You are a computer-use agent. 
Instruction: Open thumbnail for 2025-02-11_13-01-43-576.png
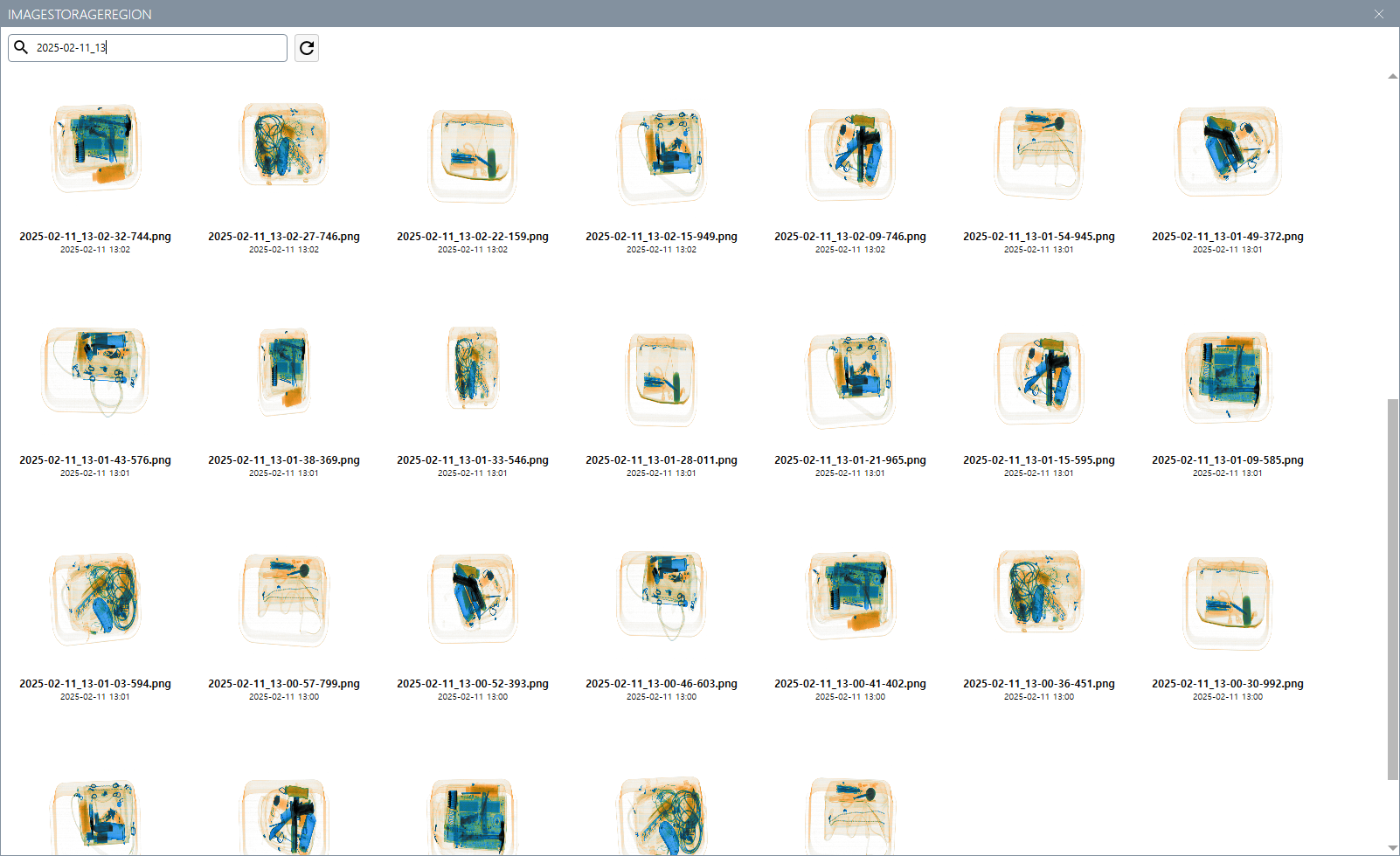coord(95,371)
